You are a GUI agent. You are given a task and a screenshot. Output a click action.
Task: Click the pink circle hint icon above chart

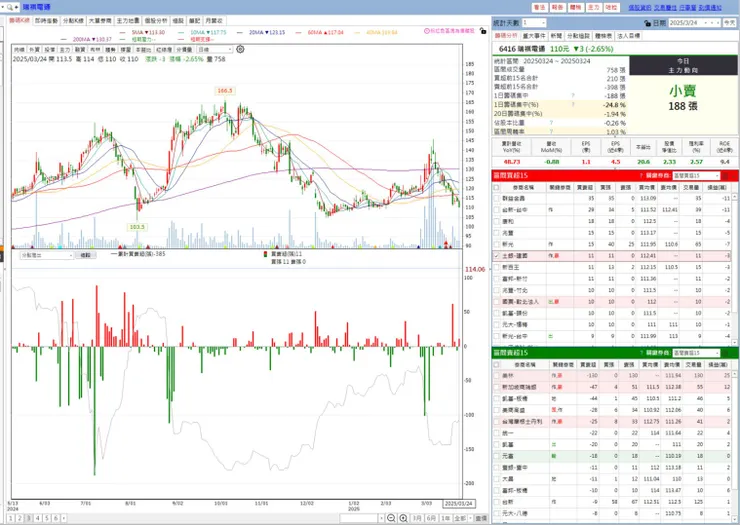[x=427, y=31]
